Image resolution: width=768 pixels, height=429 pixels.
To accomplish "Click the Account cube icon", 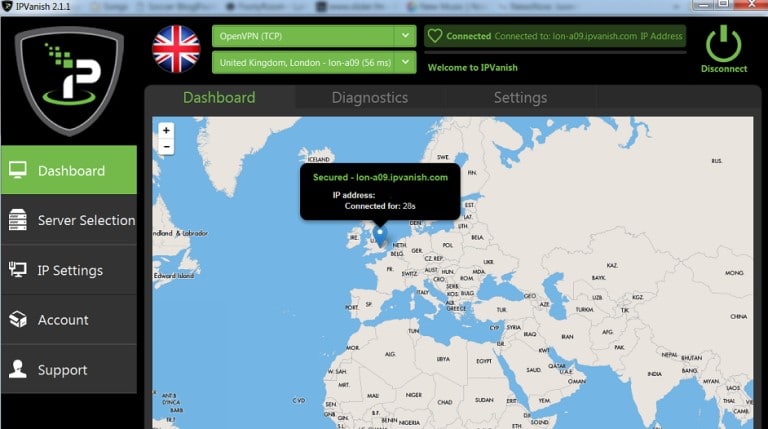I will pos(18,319).
